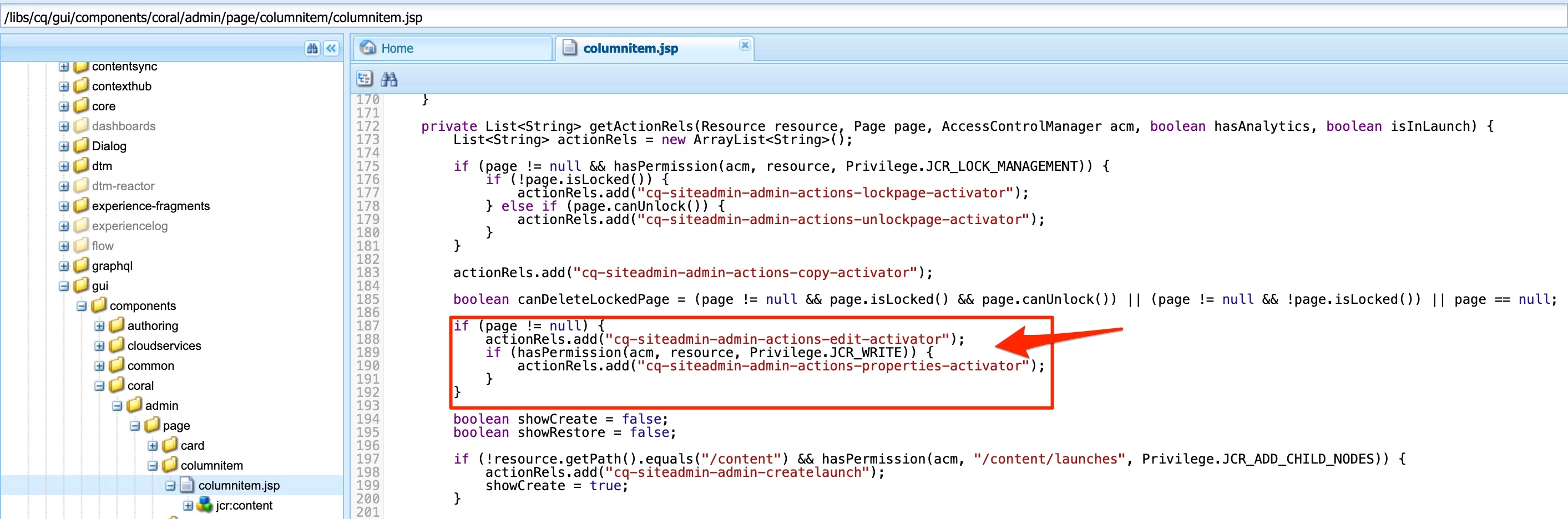The image size is (1568, 519).
Task: Expand the contentsync folder node
Action: click(x=64, y=67)
